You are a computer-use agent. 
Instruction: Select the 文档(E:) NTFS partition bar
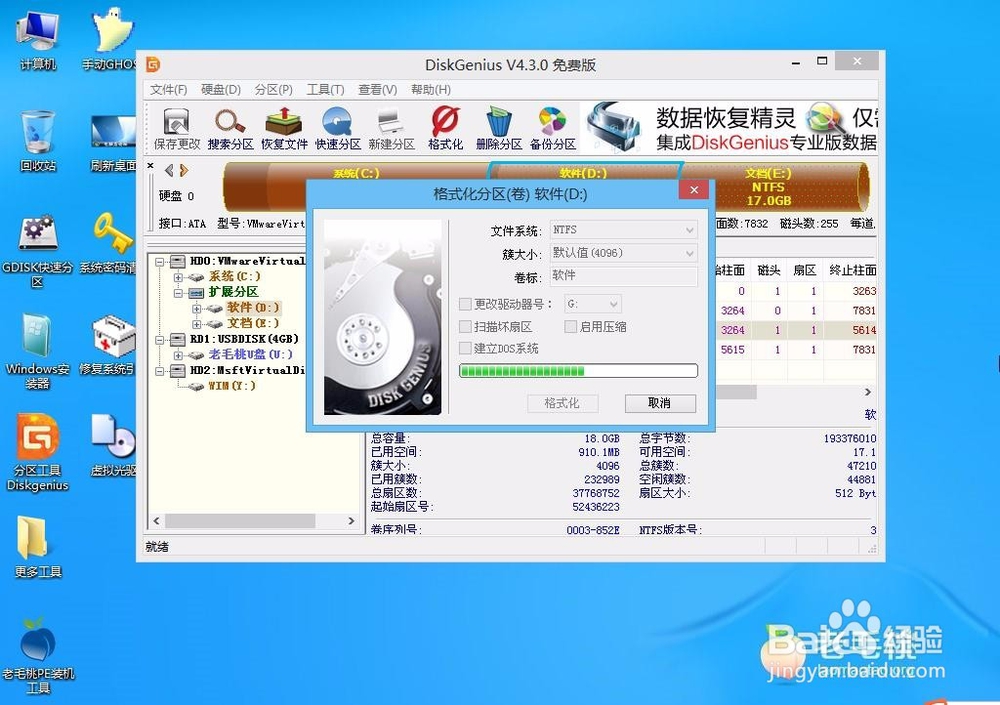775,188
